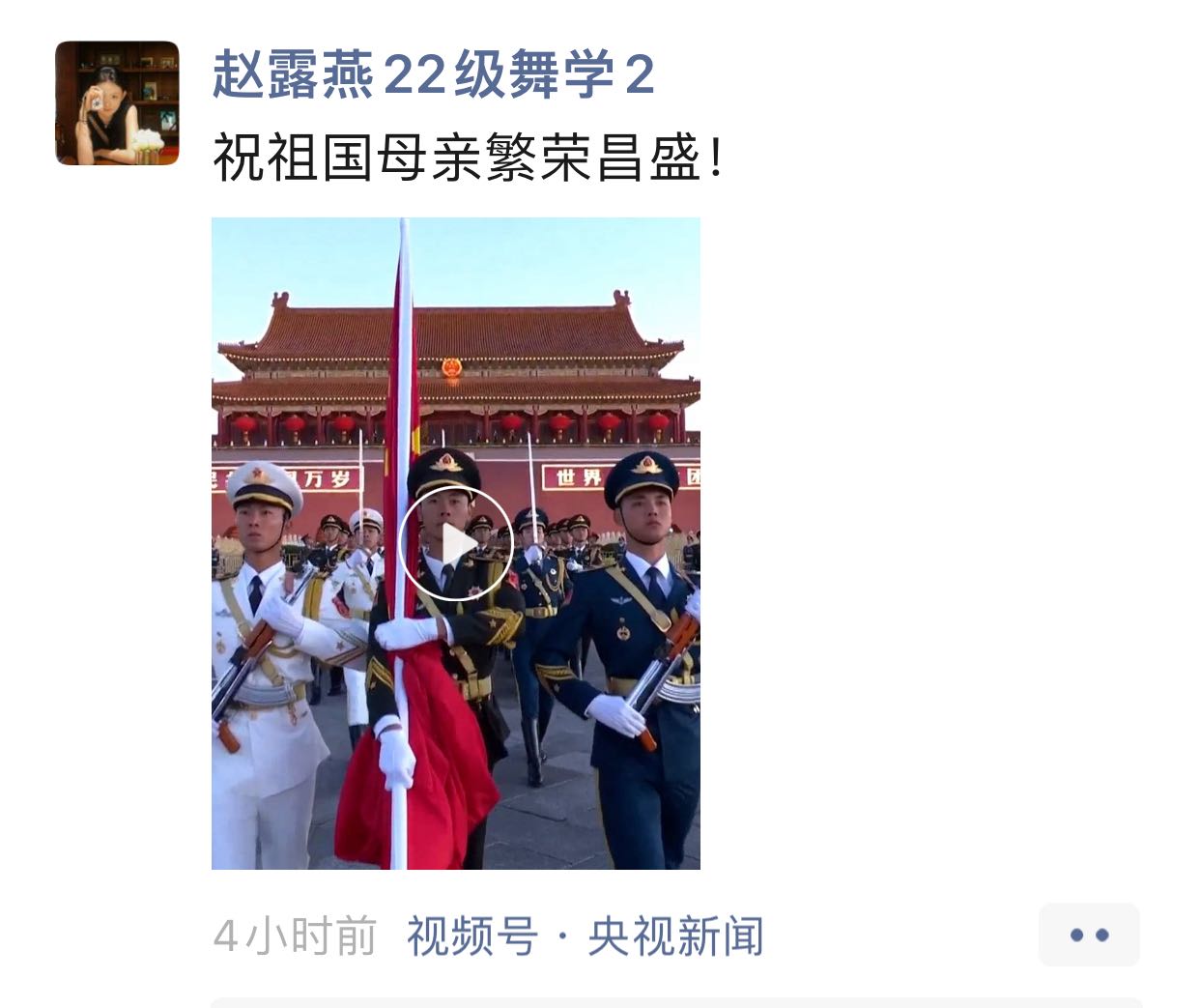Click the national emblem on the gate in the video

click(x=452, y=368)
